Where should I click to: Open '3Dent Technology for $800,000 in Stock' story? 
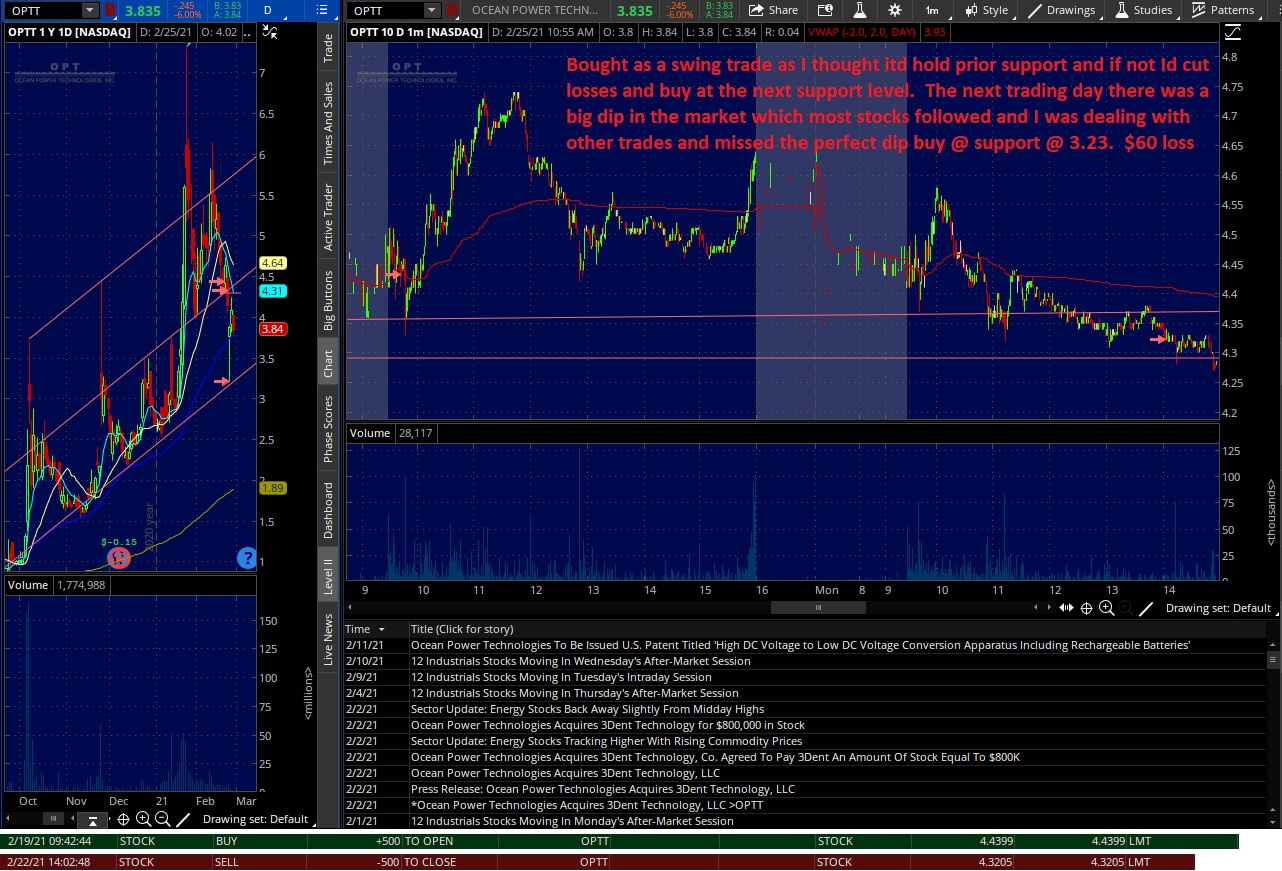tap(608, 725)
